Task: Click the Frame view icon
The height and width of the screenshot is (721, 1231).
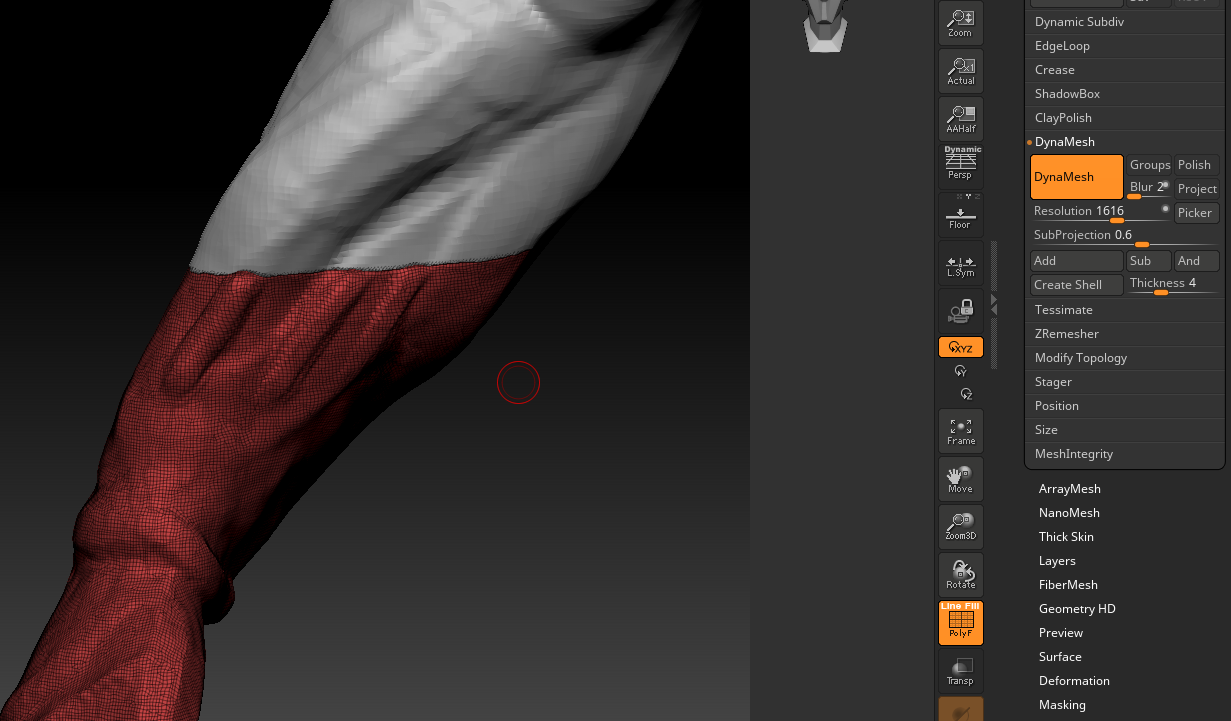Action: pos(961,430)
